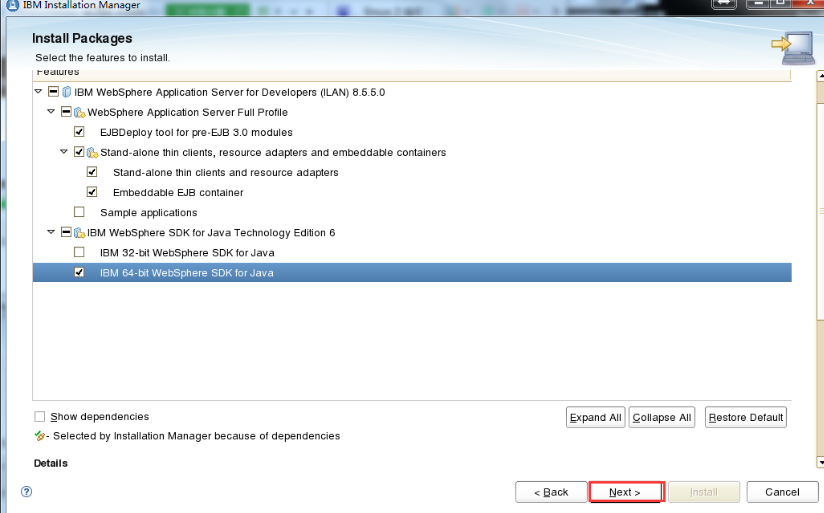The height and width of the screenshot is (513, 824).
Task: Click the WebSphere SDK for Java Technology icon
Action: 80,233
